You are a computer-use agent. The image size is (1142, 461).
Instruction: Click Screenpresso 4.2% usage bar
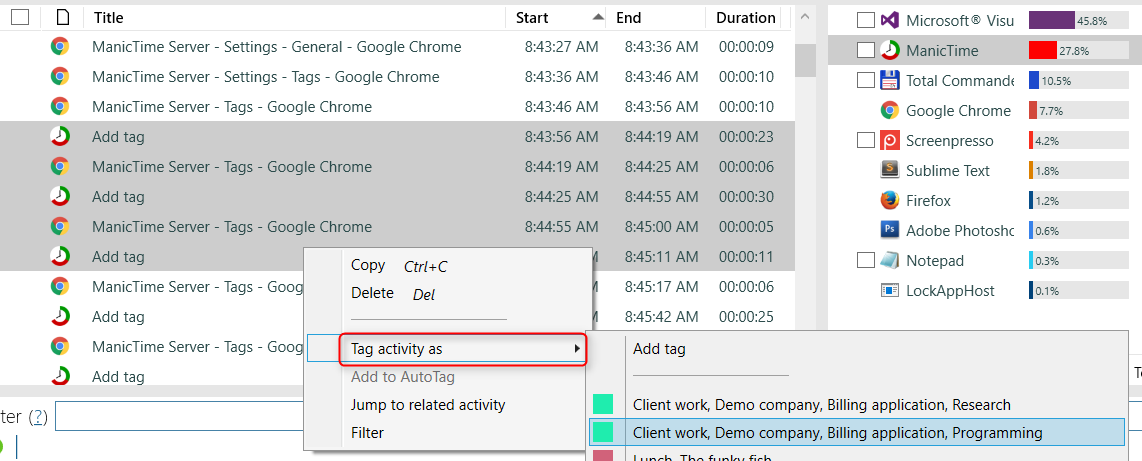pyautogui.click(x=1031, y=141)
